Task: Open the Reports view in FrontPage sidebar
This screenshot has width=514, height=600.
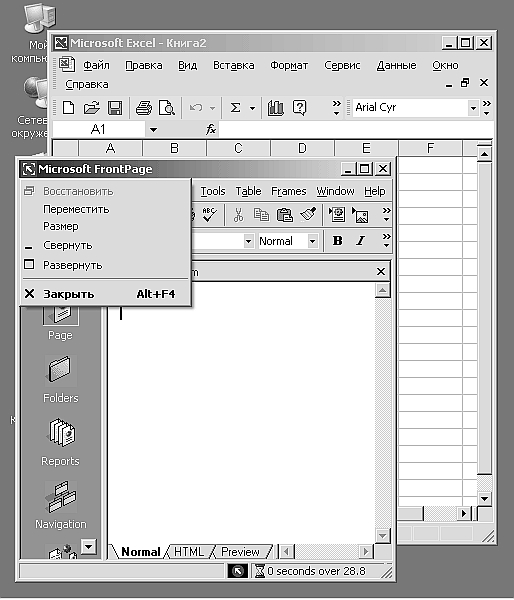Action: [60, 442]
